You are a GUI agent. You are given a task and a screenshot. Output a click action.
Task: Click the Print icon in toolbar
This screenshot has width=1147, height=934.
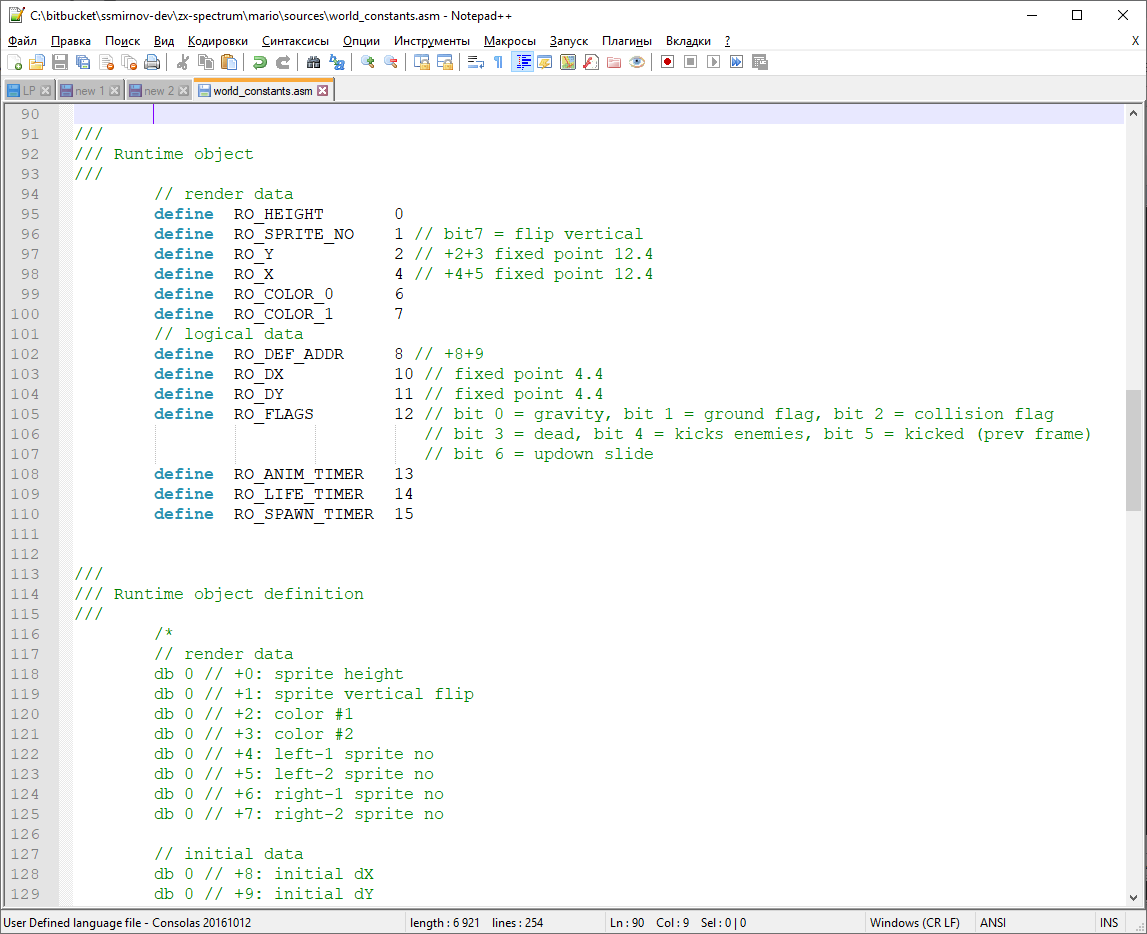click(152, 62)
